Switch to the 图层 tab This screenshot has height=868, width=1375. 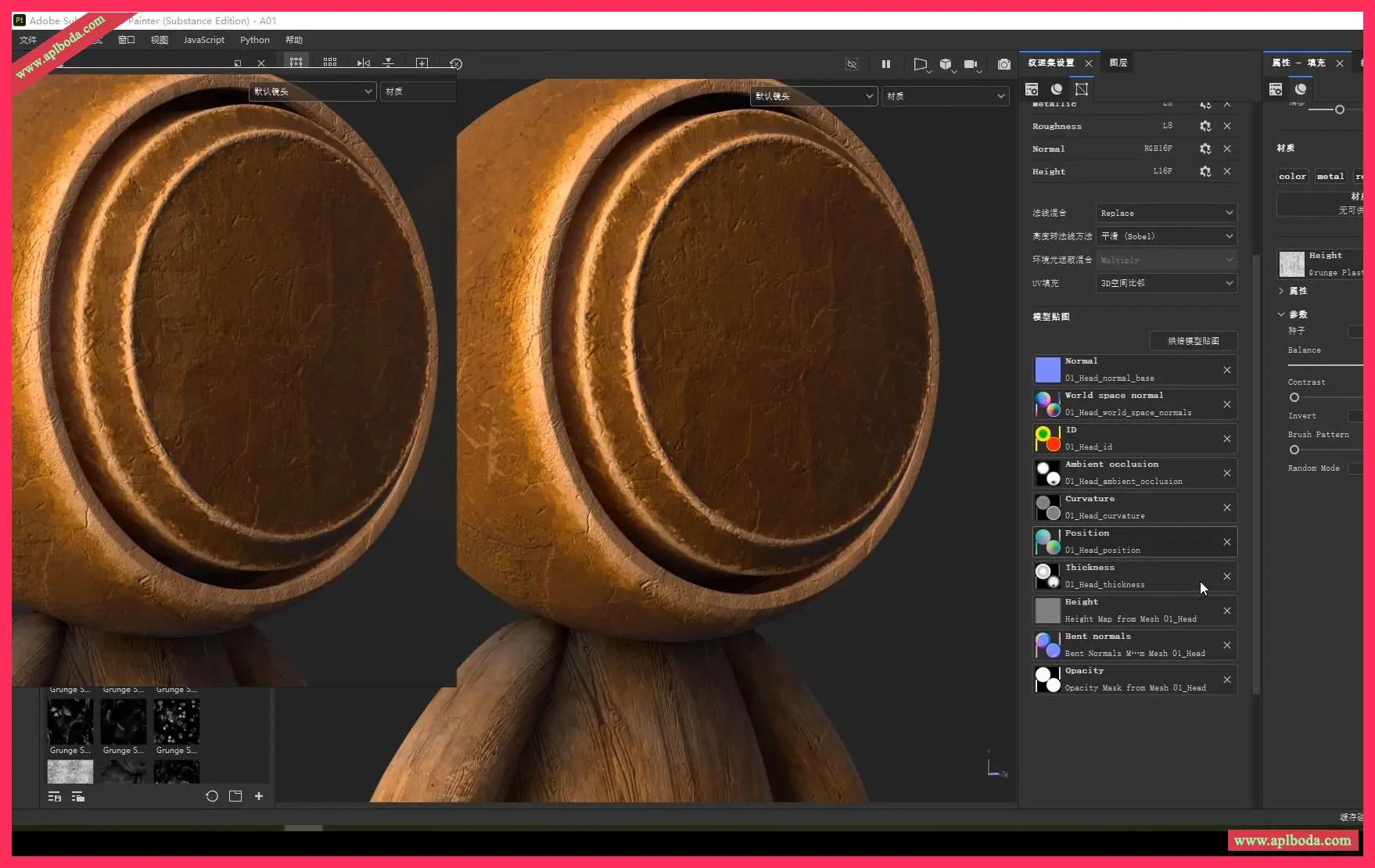(x=1118, y=63)
